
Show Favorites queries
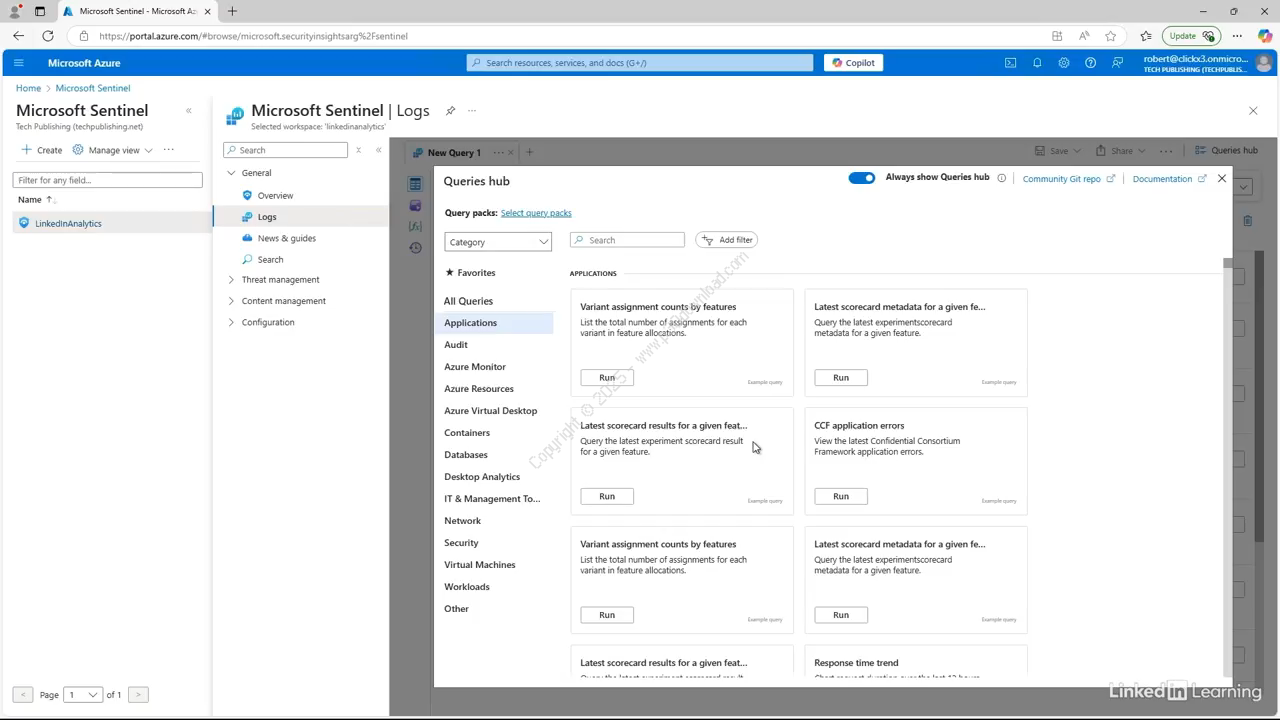[470, 272]
